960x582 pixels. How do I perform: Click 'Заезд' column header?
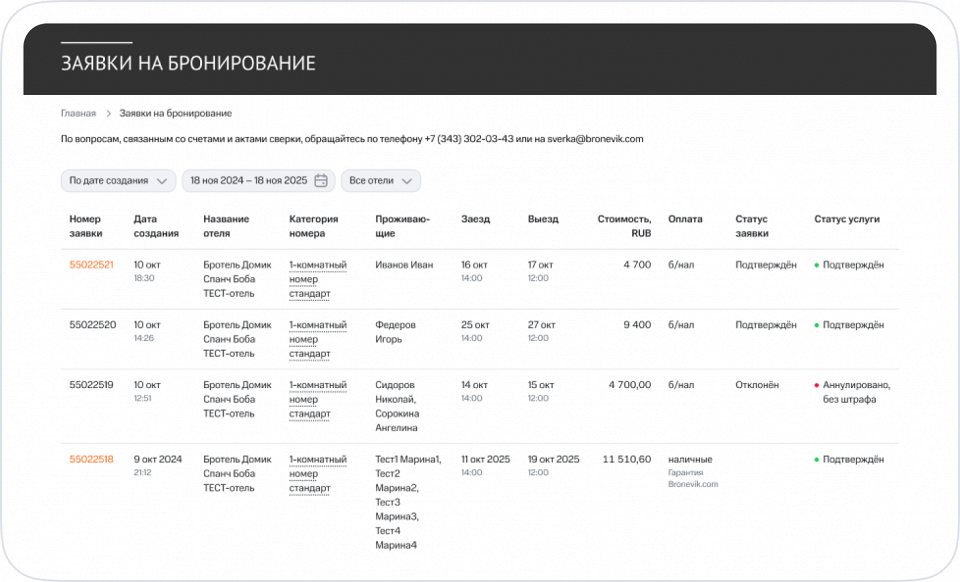[475, 219]
